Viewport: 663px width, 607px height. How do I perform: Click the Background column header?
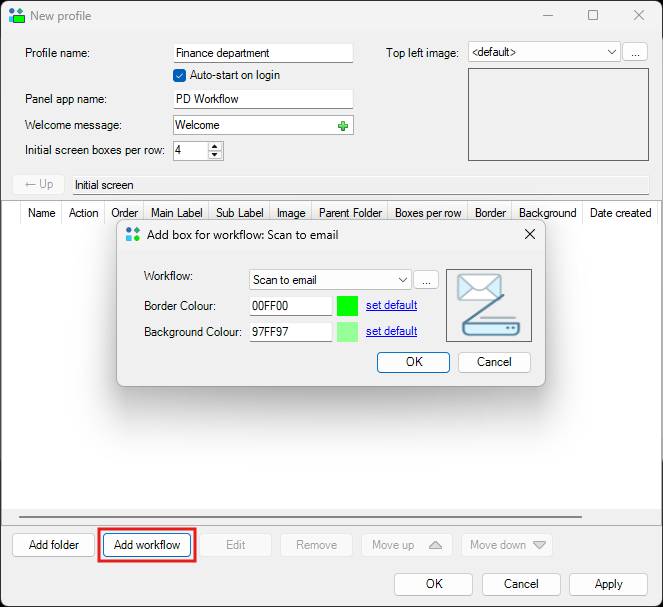pyautogui.click(x=548, y=213)
